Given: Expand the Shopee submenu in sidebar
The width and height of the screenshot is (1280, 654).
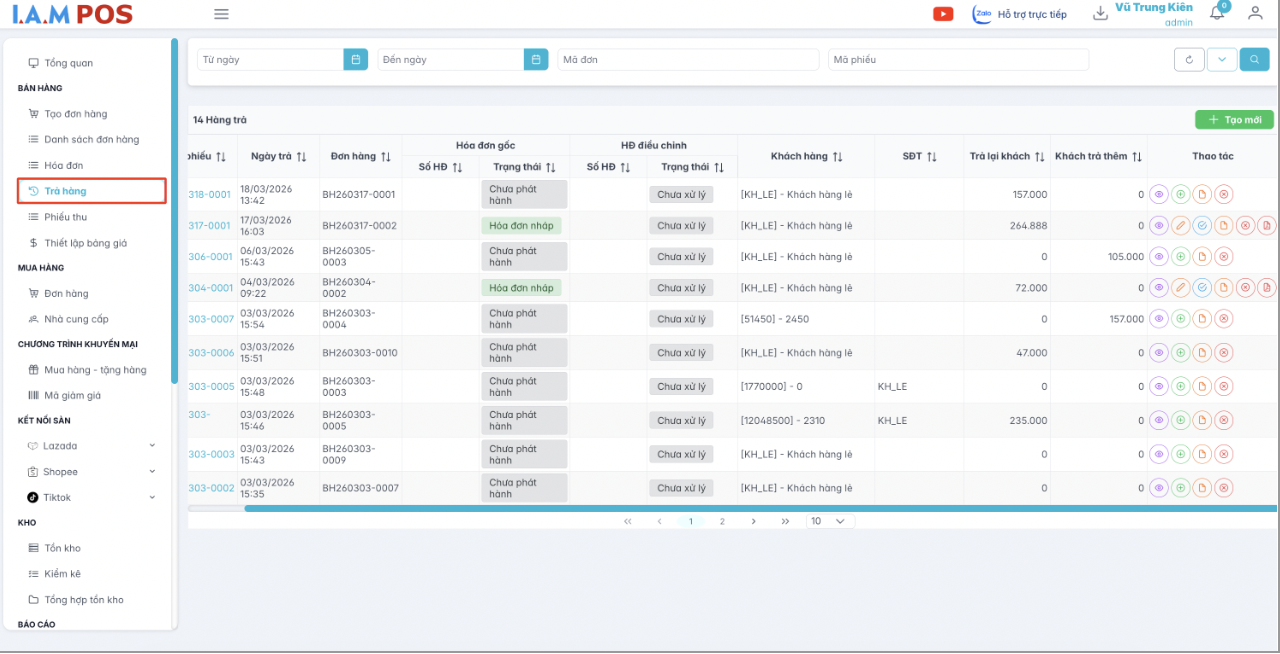Looking at the screenshot, I should (152, 472).
